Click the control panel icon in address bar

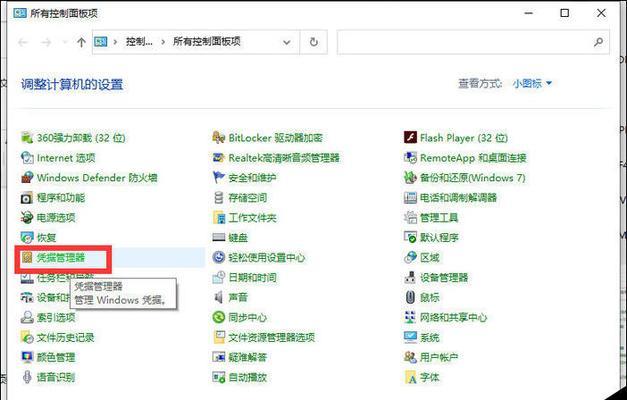101,42
